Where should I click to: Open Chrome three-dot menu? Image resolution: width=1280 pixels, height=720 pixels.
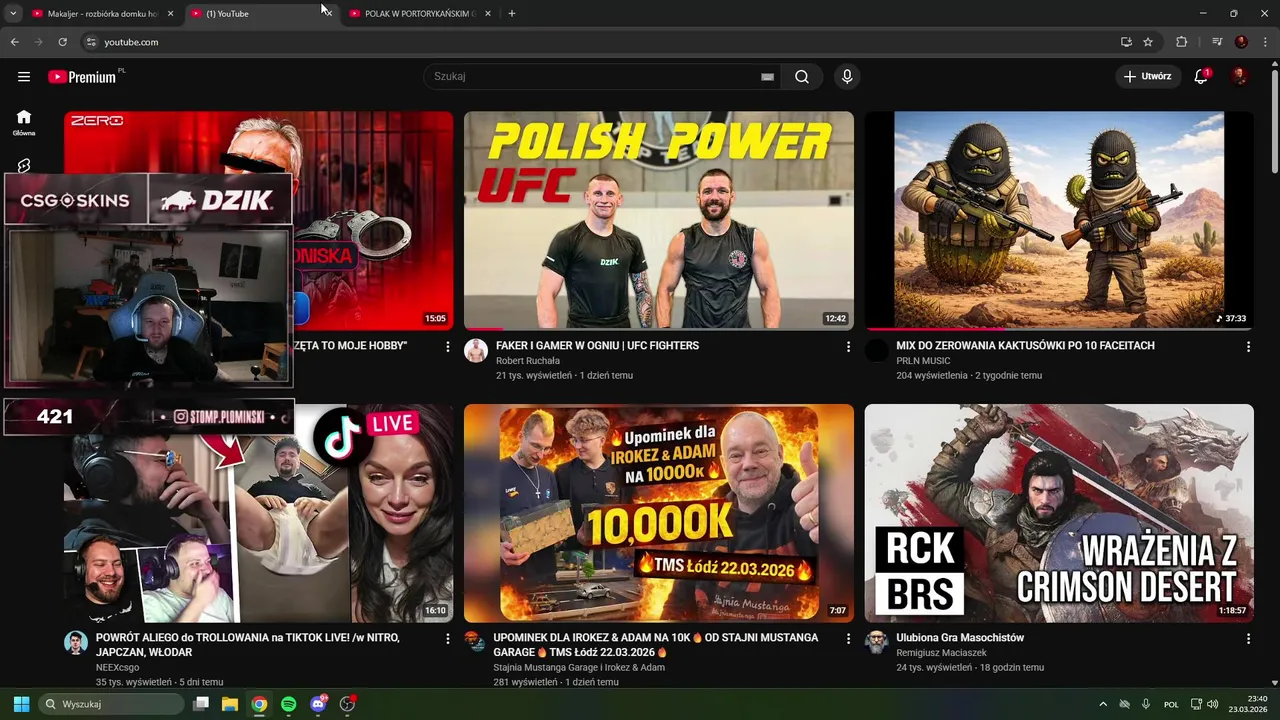tap(1265, 42)
